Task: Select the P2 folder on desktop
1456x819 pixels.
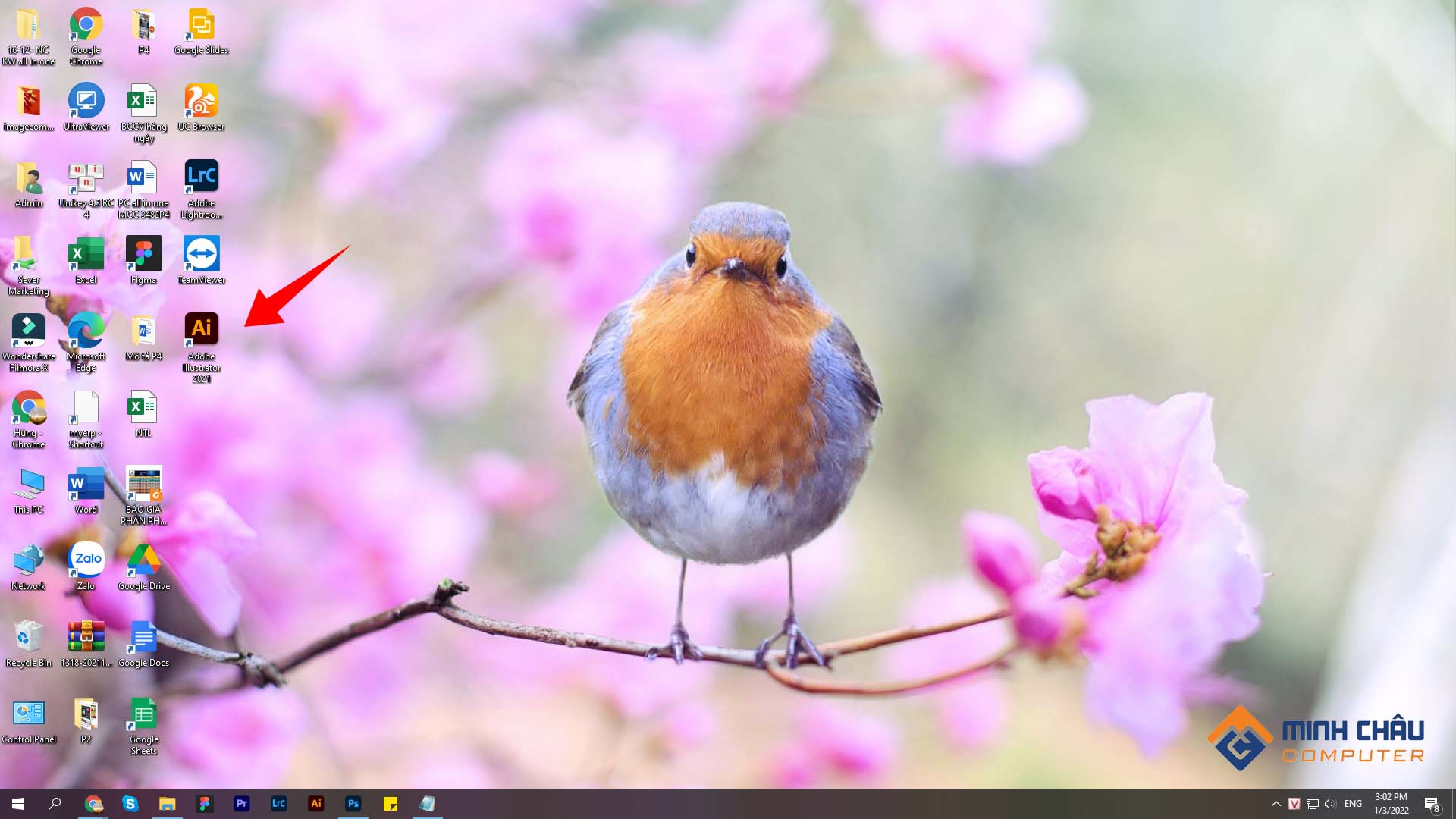Action: (86, 720)
